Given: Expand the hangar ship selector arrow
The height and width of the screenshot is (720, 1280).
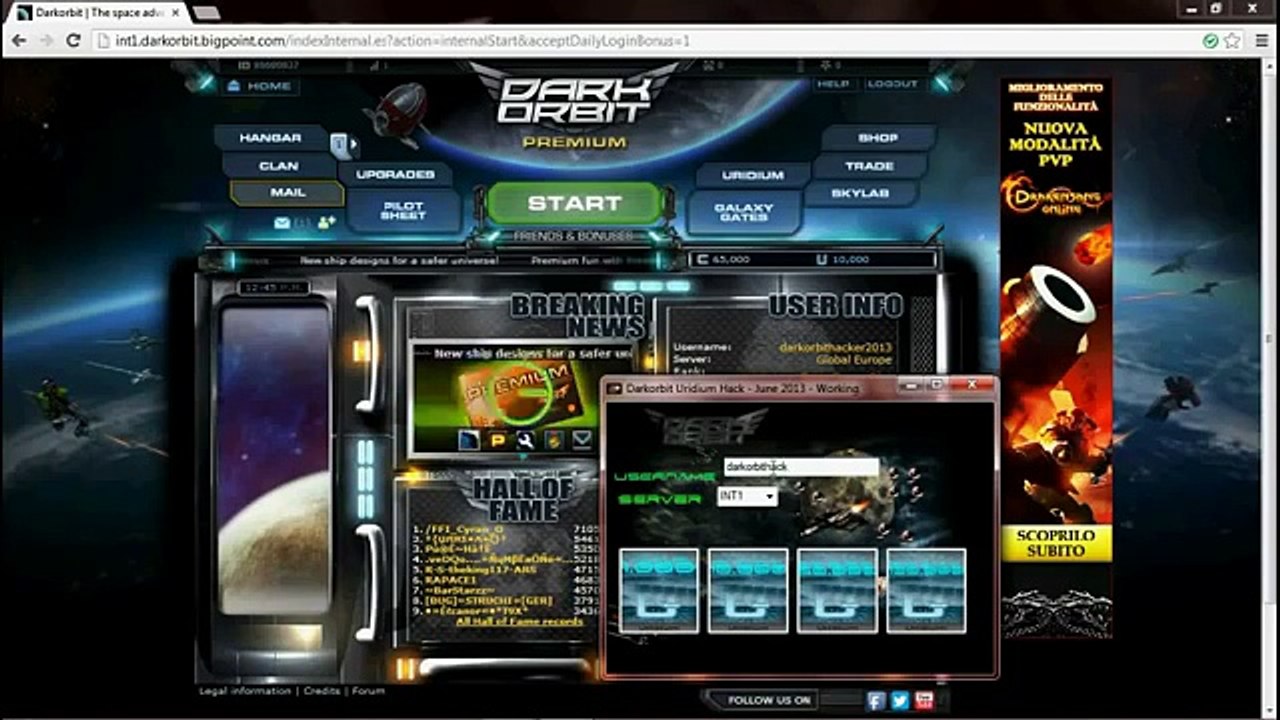Looking at the screenshot, I should pos(354,144).
